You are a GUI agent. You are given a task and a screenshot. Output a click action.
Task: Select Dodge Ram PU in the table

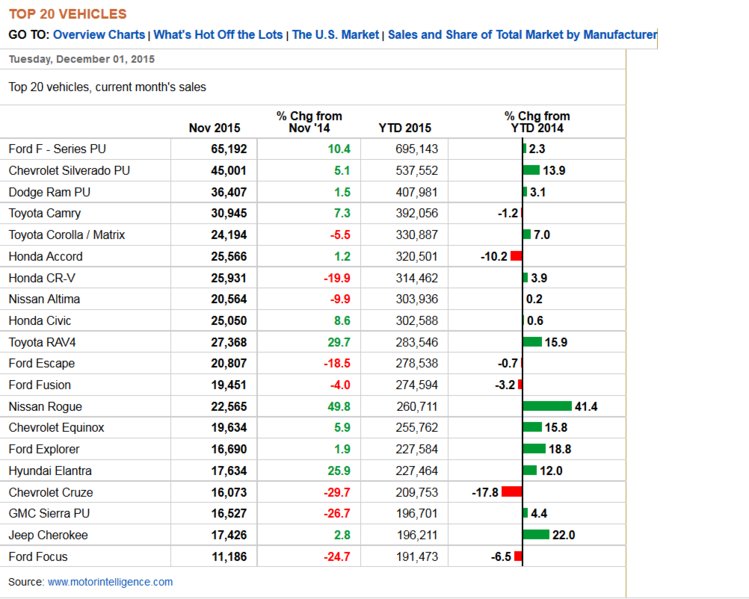(50, 192)
